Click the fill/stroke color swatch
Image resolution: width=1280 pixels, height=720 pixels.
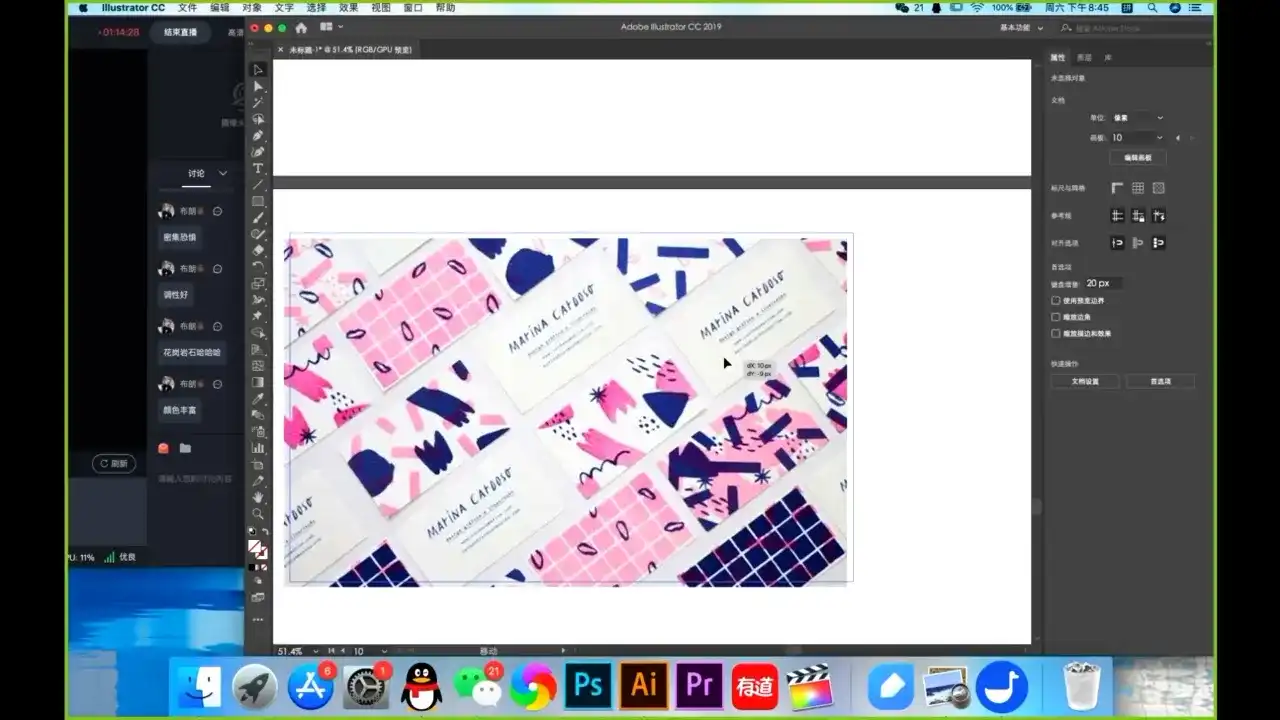[257, 548]
